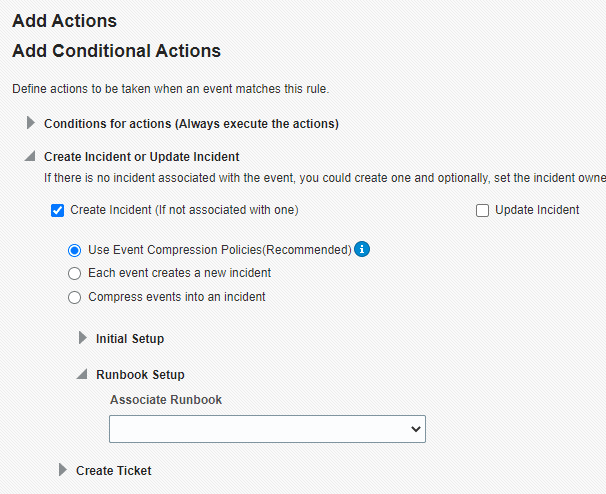
Task: Click the Update Incident label text
Action: (x=537, y=210)
